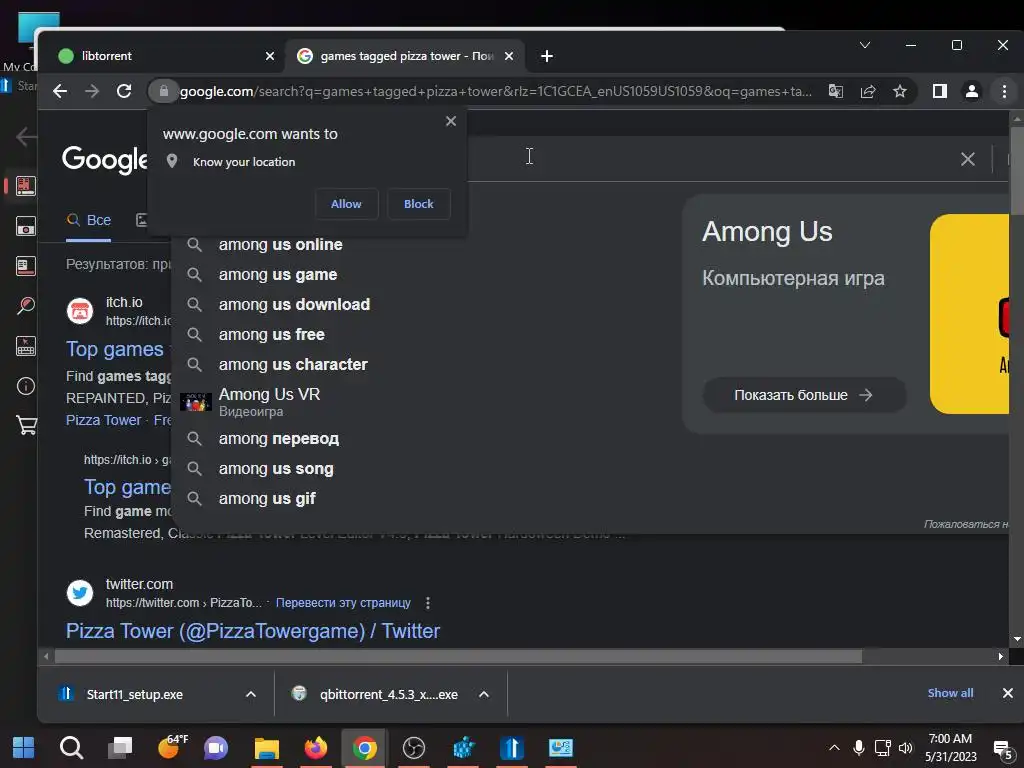This screenshot has width=1024, height=768.
Task: Open Chrome's three-dot menu
Action: tap(1004, 91)
